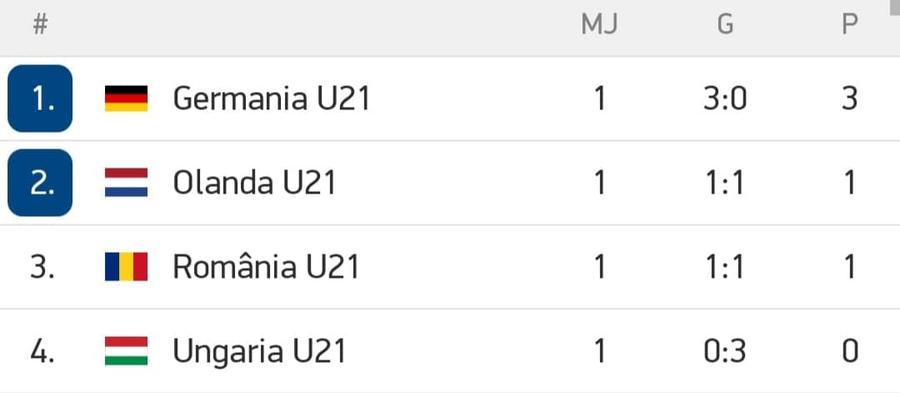Image resolution: width=900 pixels, height=393 pixels.
Task: Click the rank 4. position number
Action: (42, 351)
